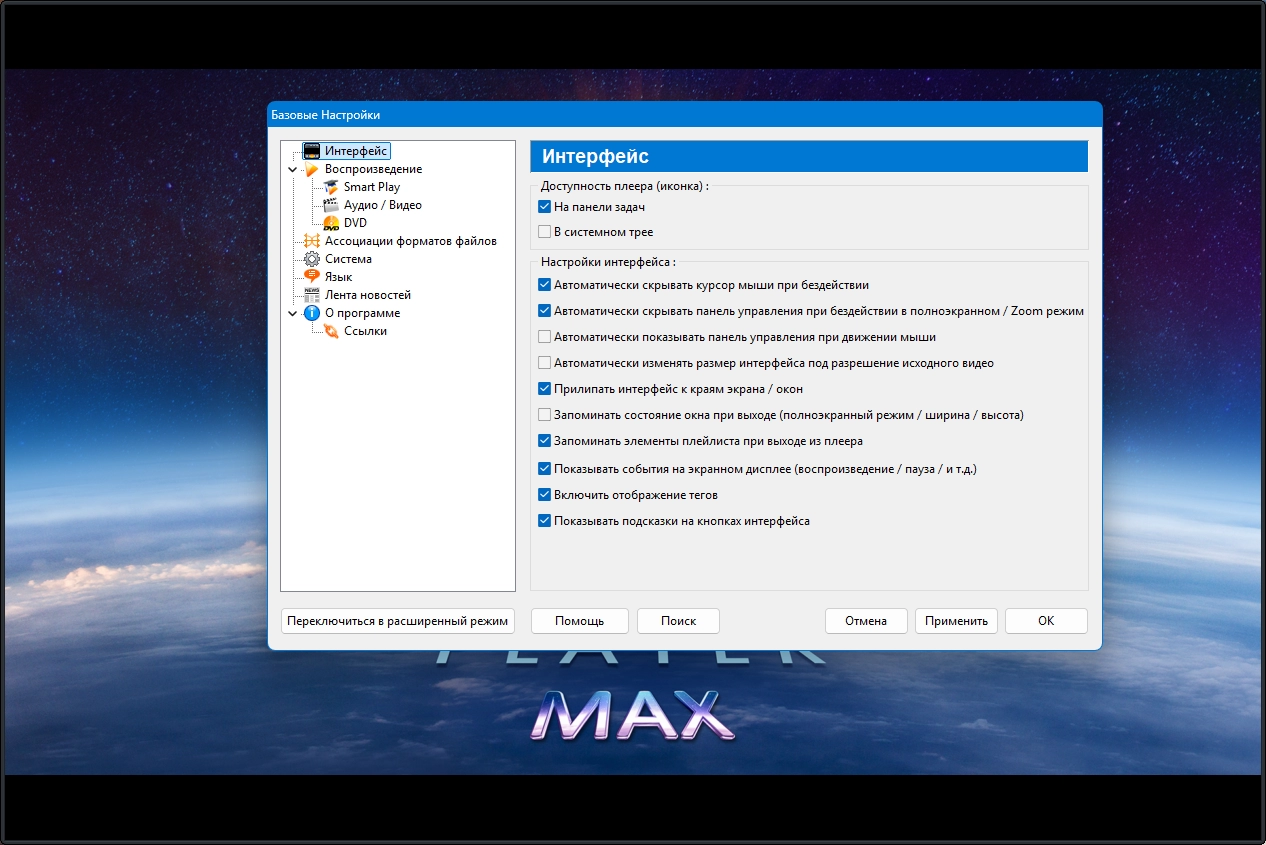Uncheck Показывать подсказки на кнопках интерфейса
This screenshot has width=1266, height=845.
pos(545,520)
